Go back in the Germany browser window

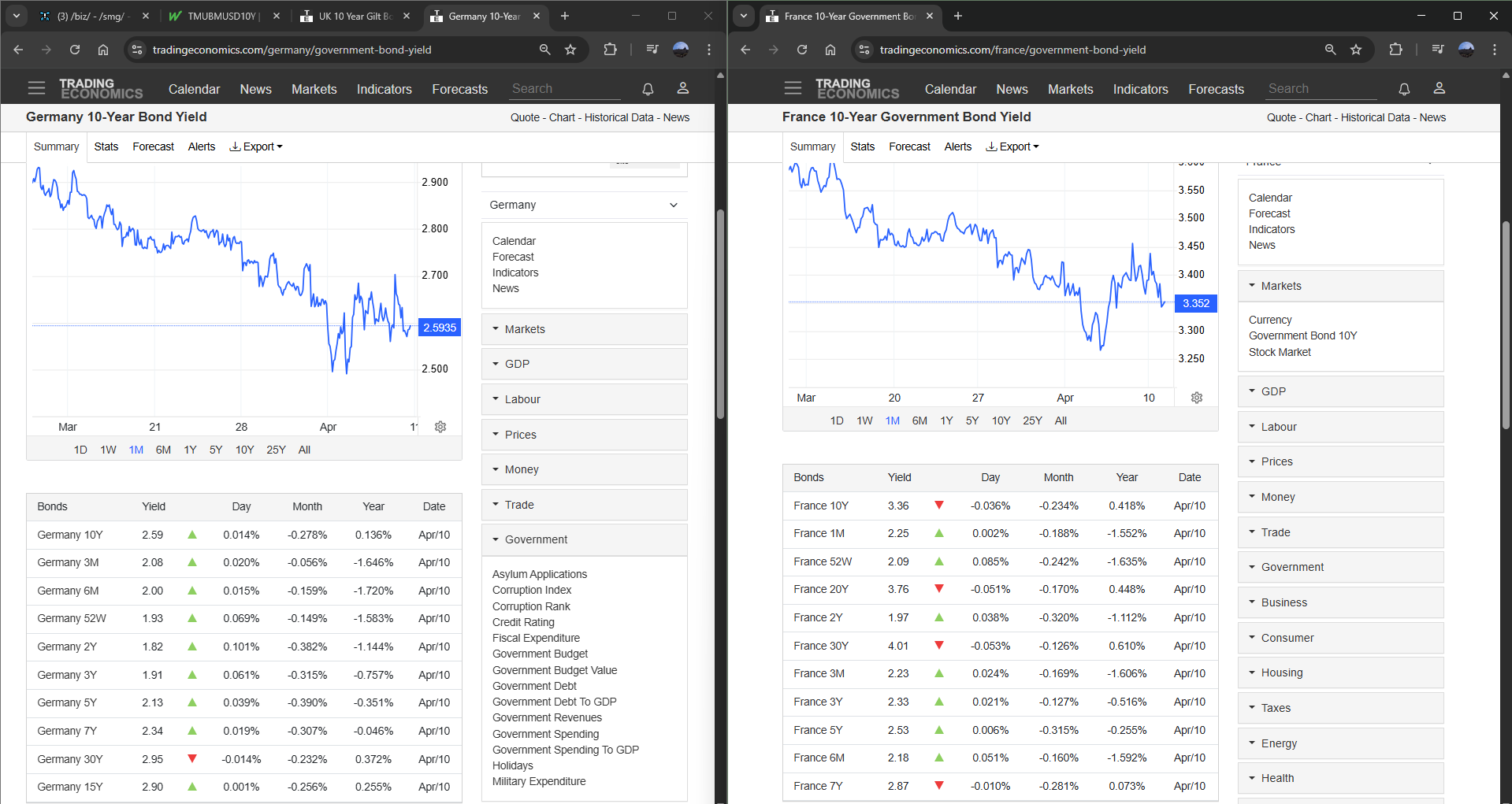tap(18, 50)
